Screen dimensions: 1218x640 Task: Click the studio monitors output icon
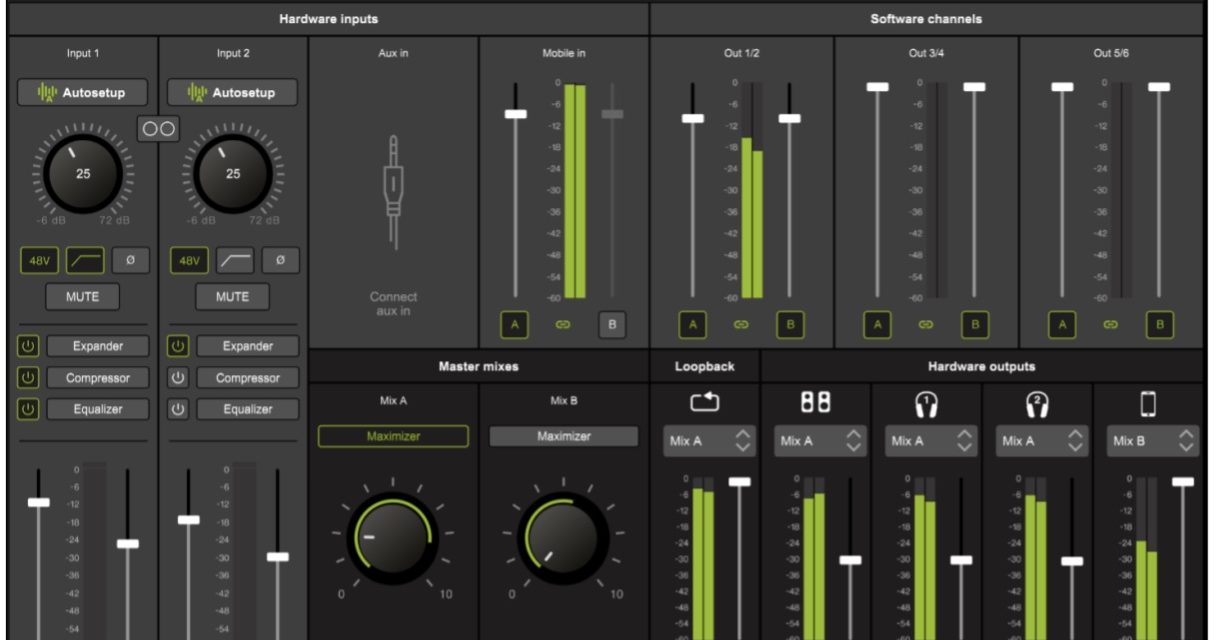coord(815,402)
